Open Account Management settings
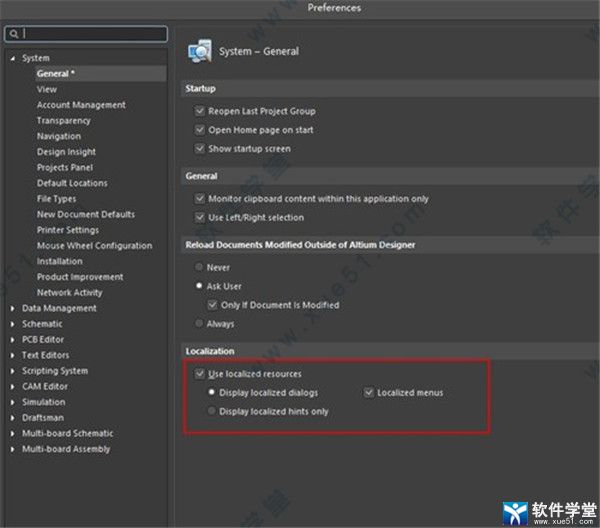The image size is (600, 528). [x=81, y=105]
